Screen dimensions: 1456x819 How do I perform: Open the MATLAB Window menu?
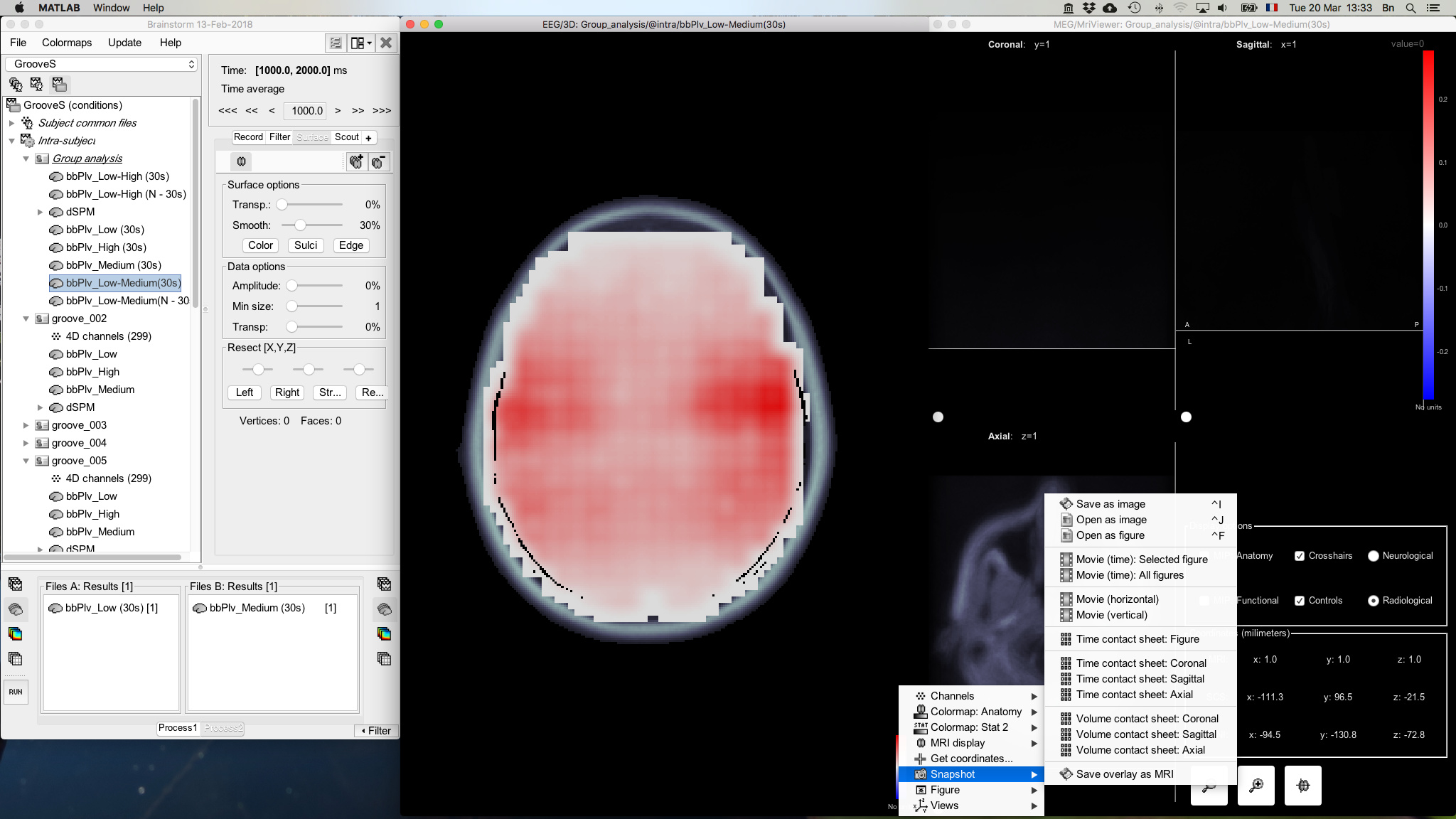[112, 8]
